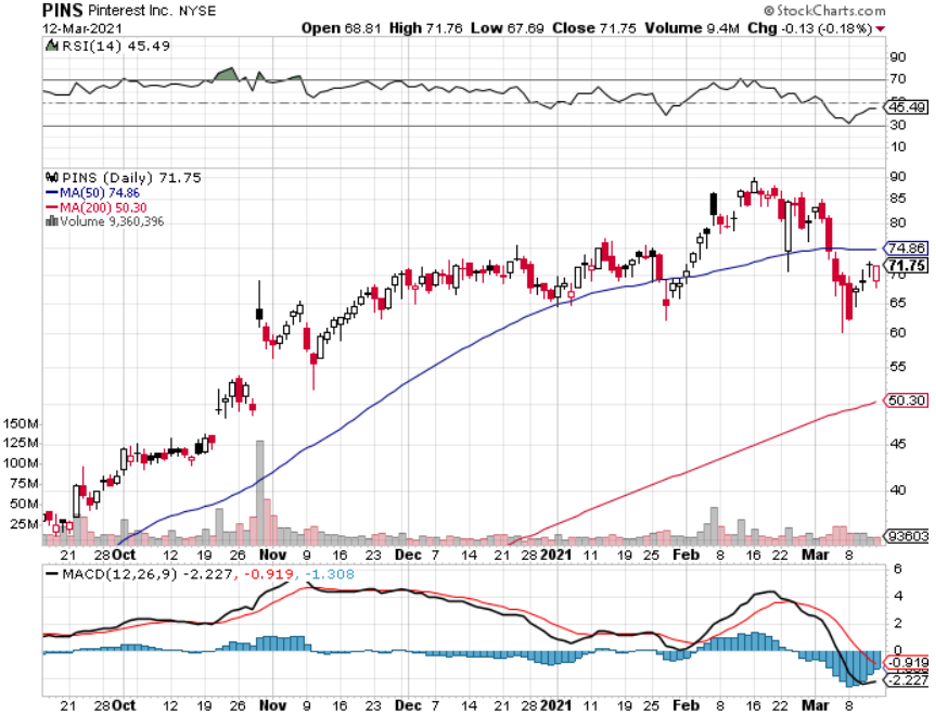Click the volume value tag on right axis
Image resolution: width=936 pixels, height=714 pixels.
tap(907, 536)
